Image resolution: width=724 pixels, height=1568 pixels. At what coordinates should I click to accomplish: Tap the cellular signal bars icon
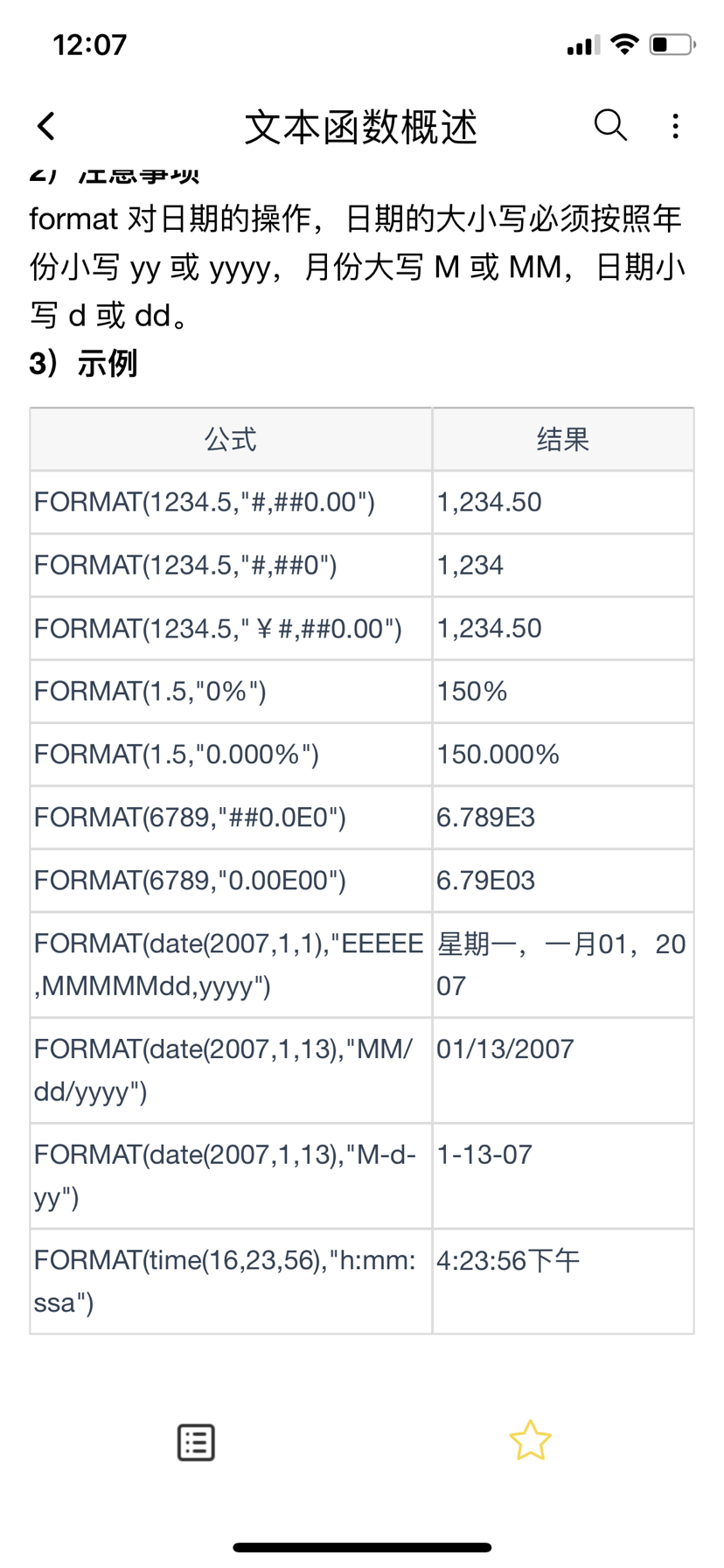(x=583, y=45)
